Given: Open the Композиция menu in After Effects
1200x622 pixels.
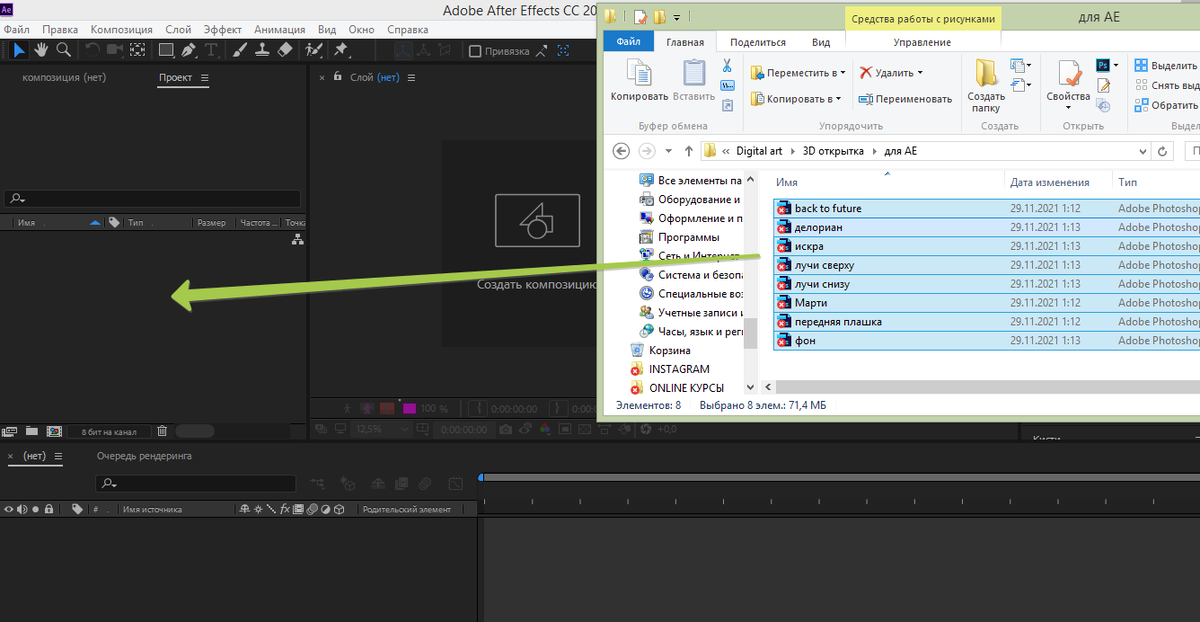Looking at the screenshot, I should coord(122,30).
